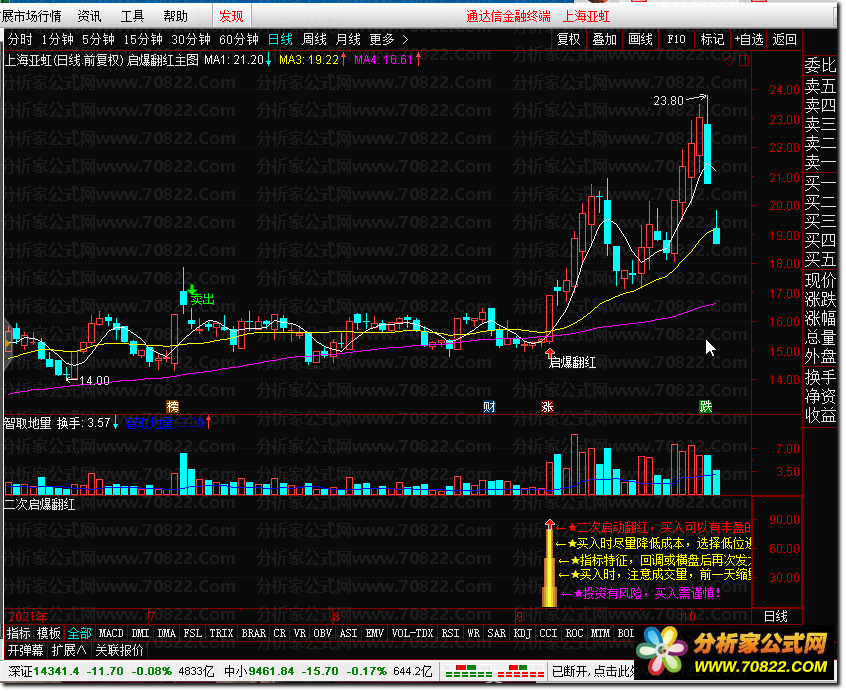Open the 市场行情 menu
The height and width of the screenshot is (691, 846).
click(32, 17)
